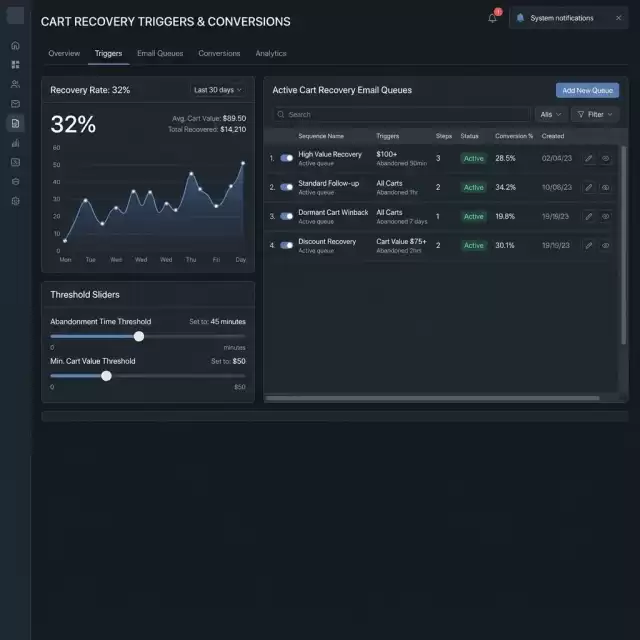Click the Triggers column header
Viewport: 640px width, 640px height.
pos(387,136)
